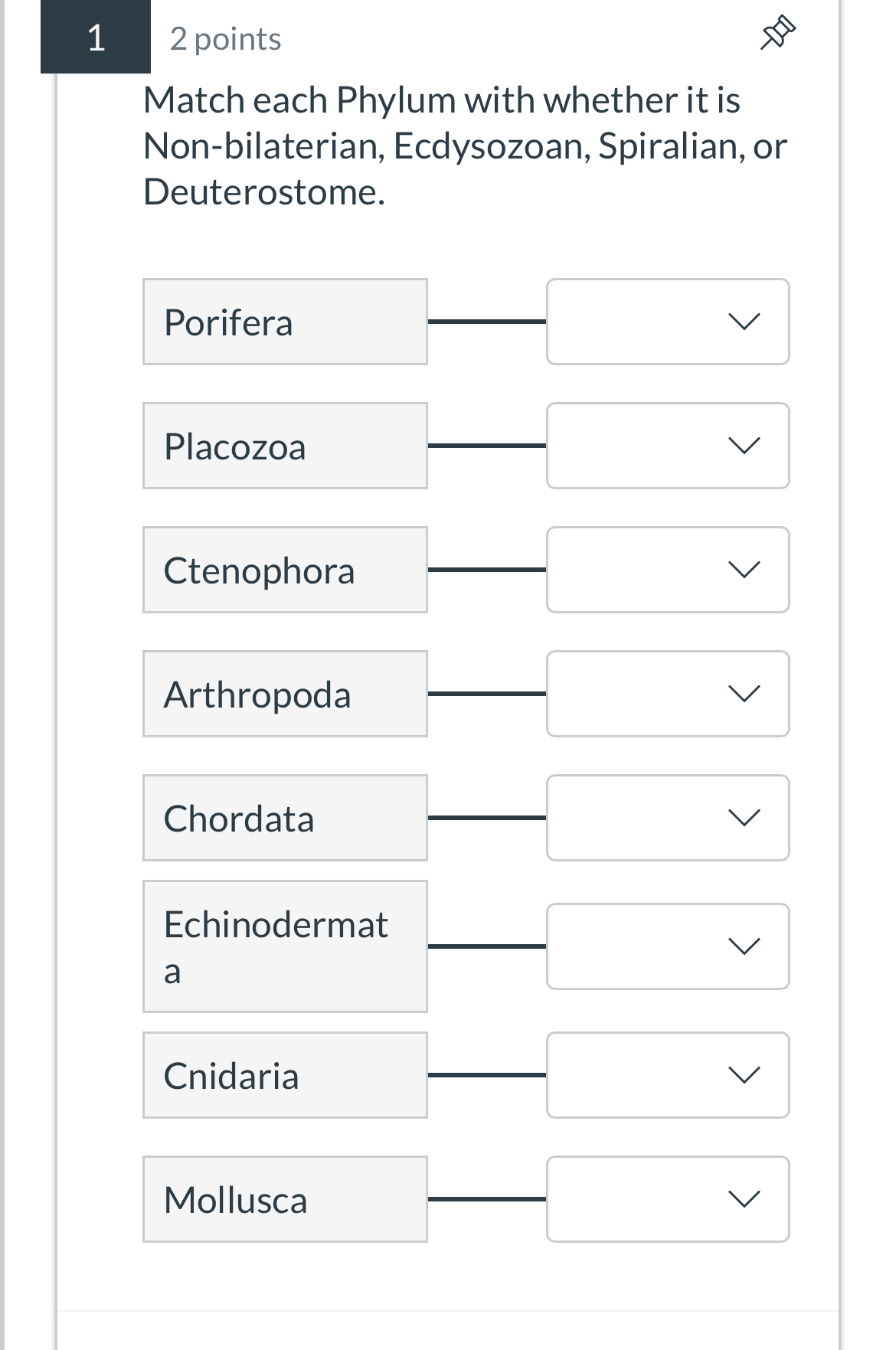
Task: Click the Chordata label box
Action: coord(284,817)
